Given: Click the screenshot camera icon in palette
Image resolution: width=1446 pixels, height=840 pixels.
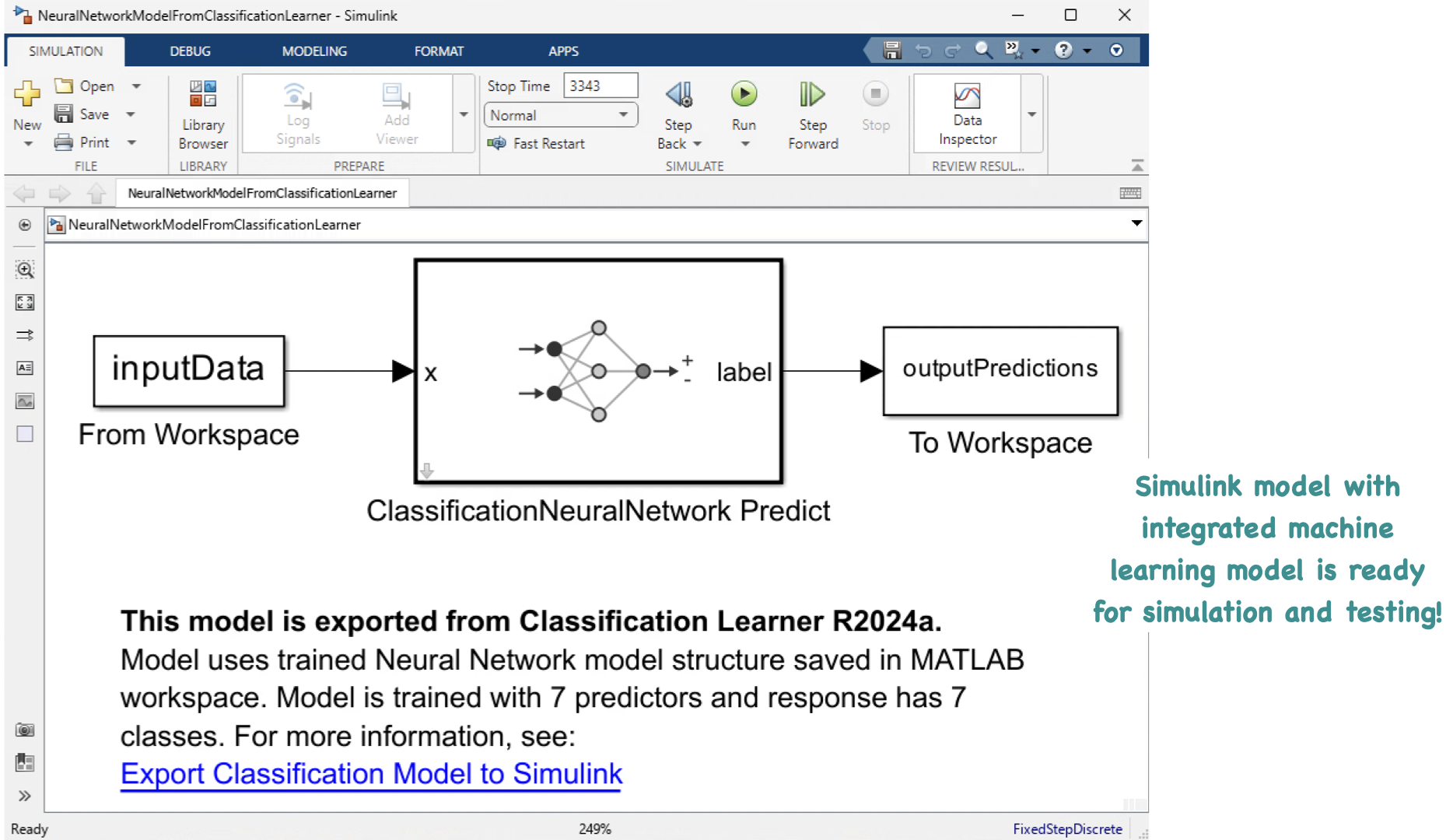Looking at the screenshot, I should tap(25, 730).
